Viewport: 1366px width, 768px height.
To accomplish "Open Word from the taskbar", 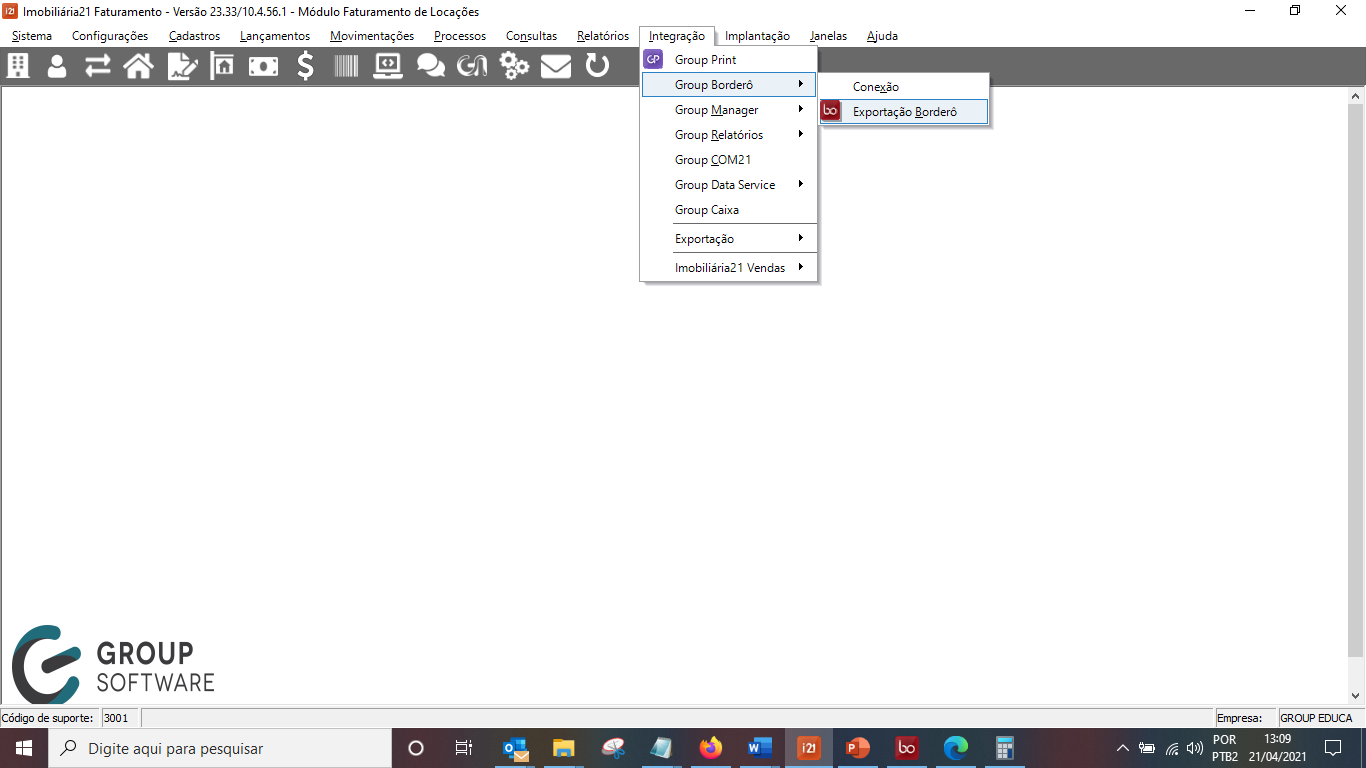I will 760,748.
